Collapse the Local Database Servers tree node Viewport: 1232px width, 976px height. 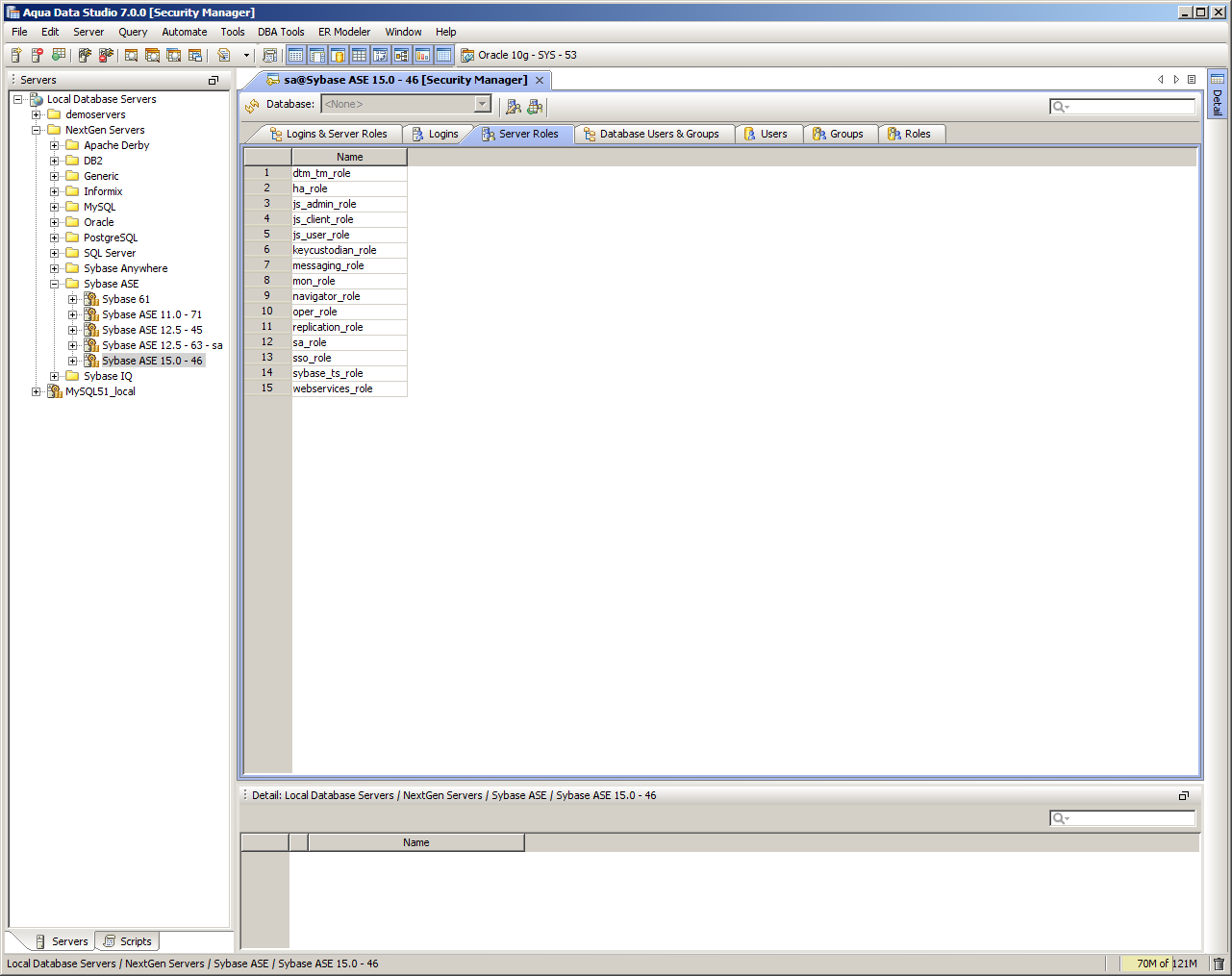click(x=17, y=99)
